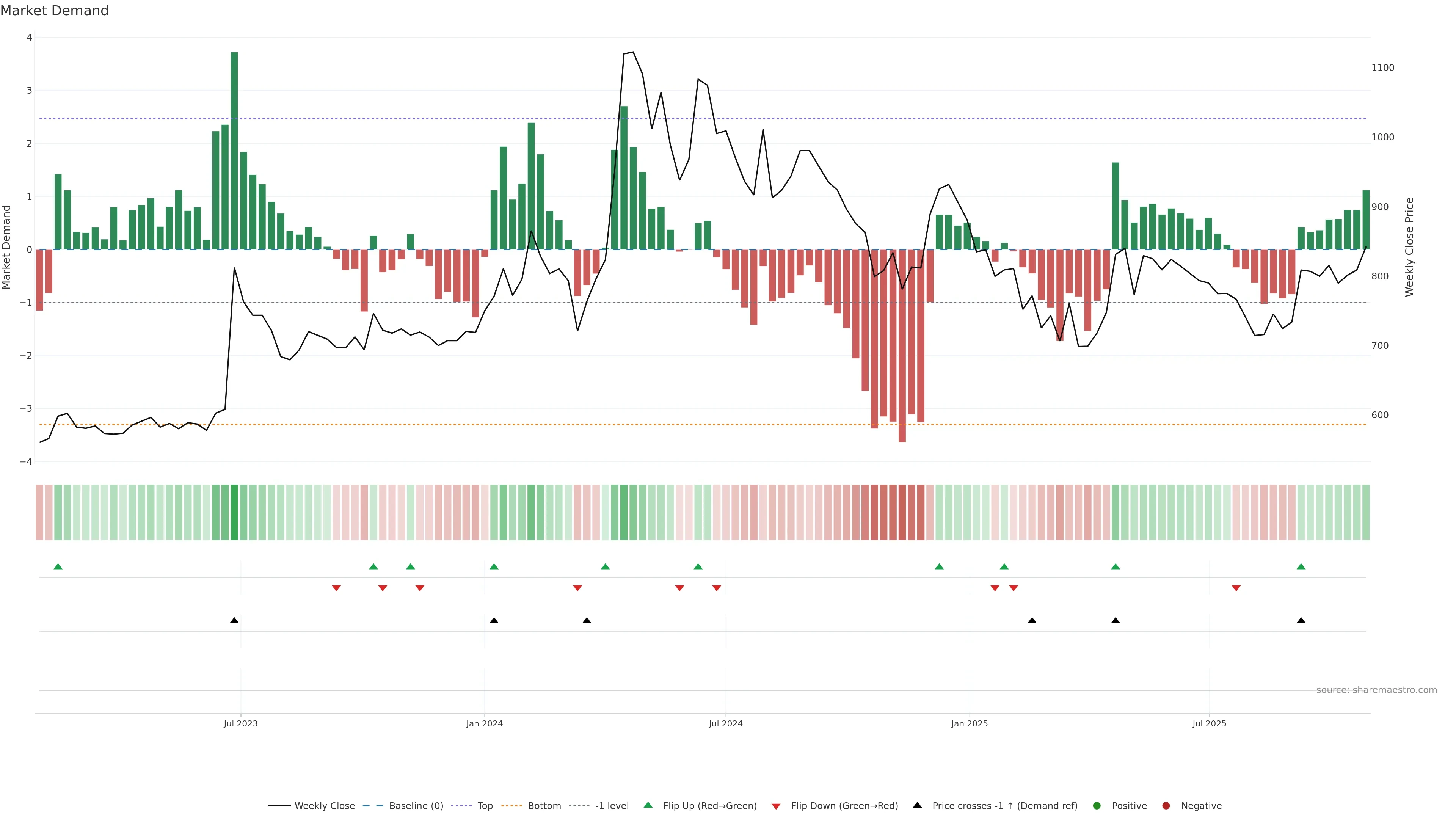Click the rightmost red flip-down triangle marker
Image resolution: width=1456 pixels, height=819 pixels.
(x=1236, y=588)
